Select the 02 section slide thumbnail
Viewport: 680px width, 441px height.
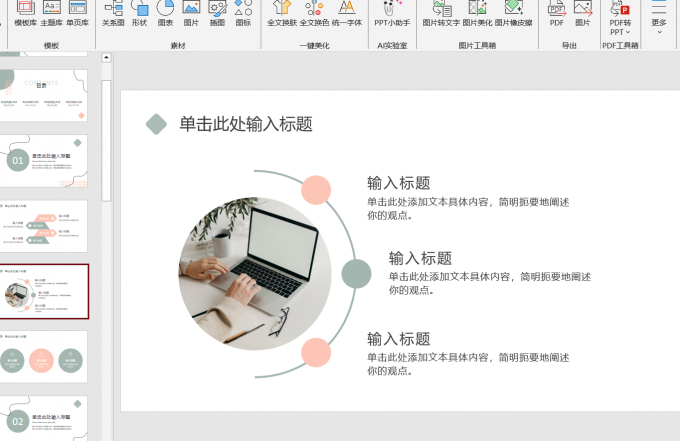click(x=43, y=418)
